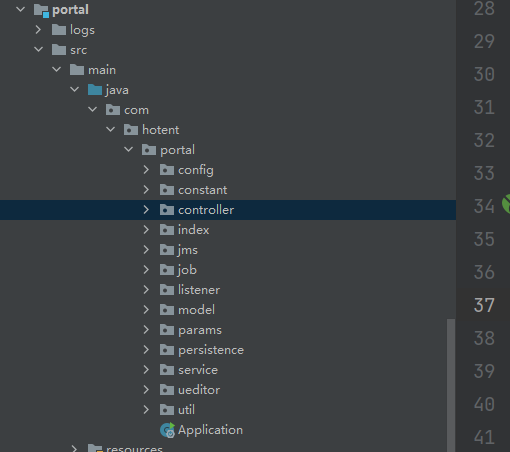Screen dimensions: 510x452
Task: Click the portal module folder icon
Action: click(41, 10)
